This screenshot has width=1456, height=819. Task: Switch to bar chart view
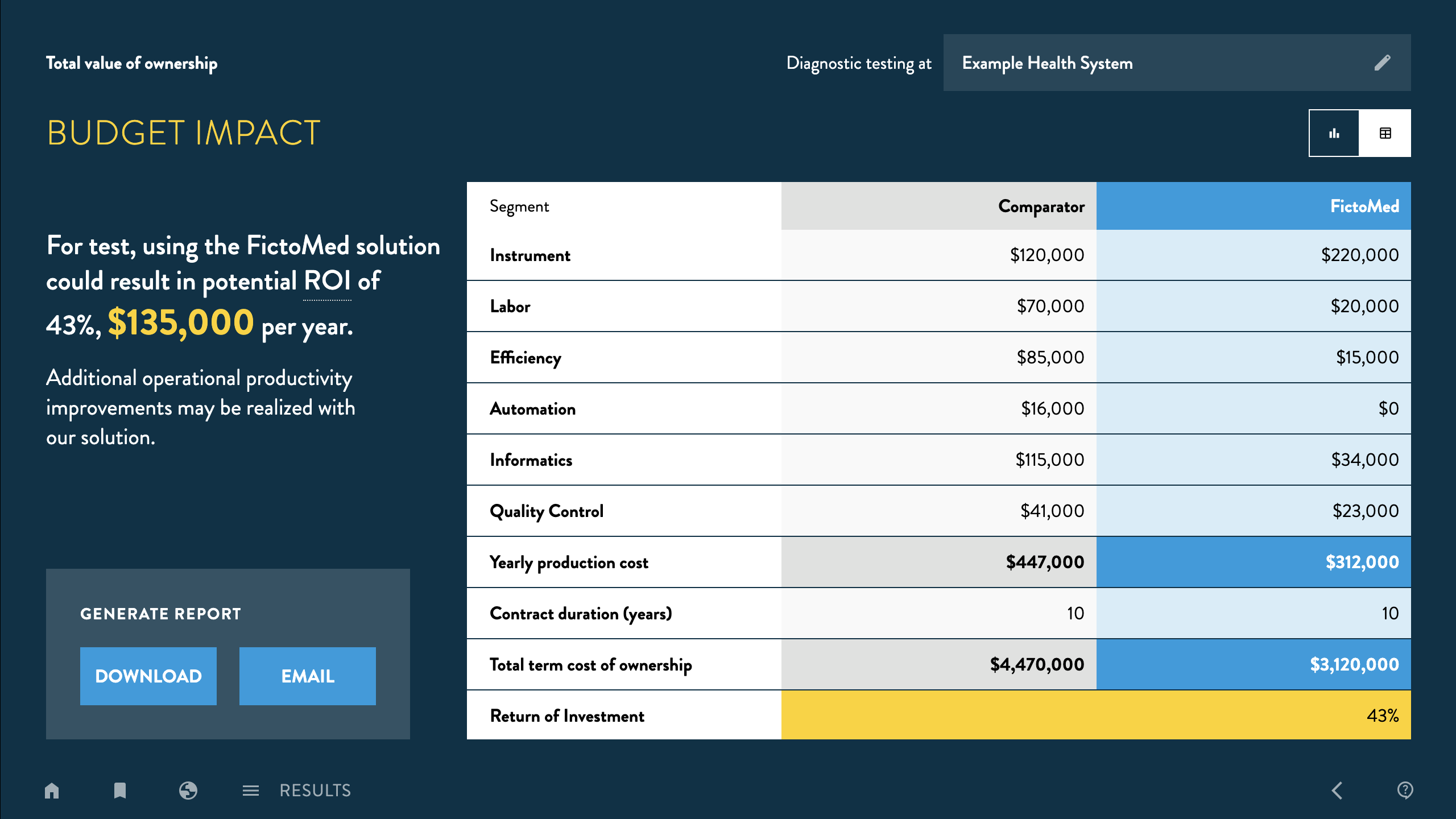(x=1334, y=133)
